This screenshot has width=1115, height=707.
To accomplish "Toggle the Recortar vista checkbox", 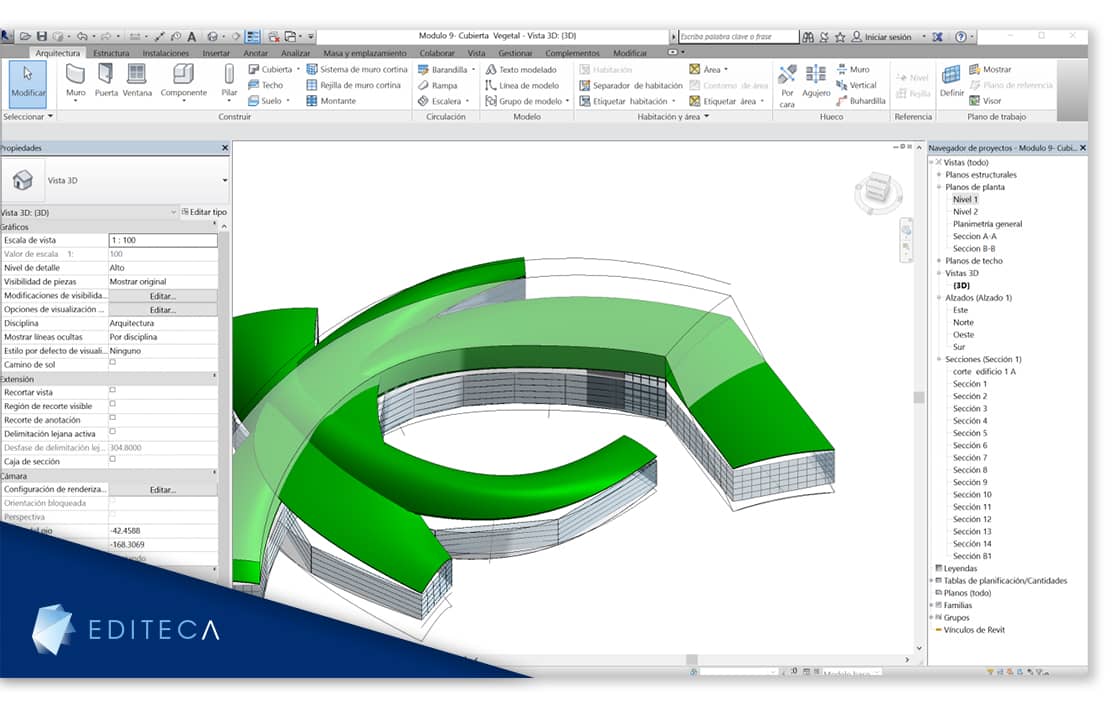I will (x=112, y=390).
